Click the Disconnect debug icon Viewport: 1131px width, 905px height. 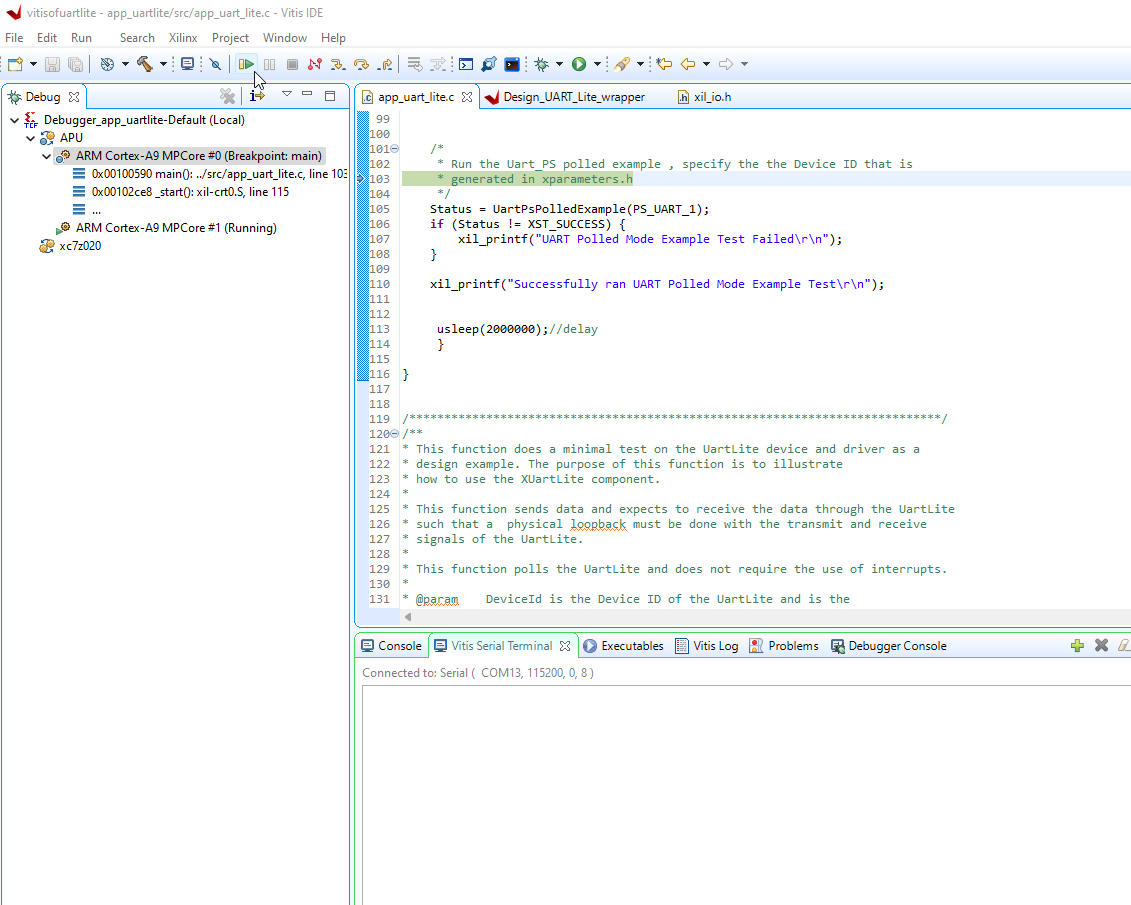coord(314,64)
